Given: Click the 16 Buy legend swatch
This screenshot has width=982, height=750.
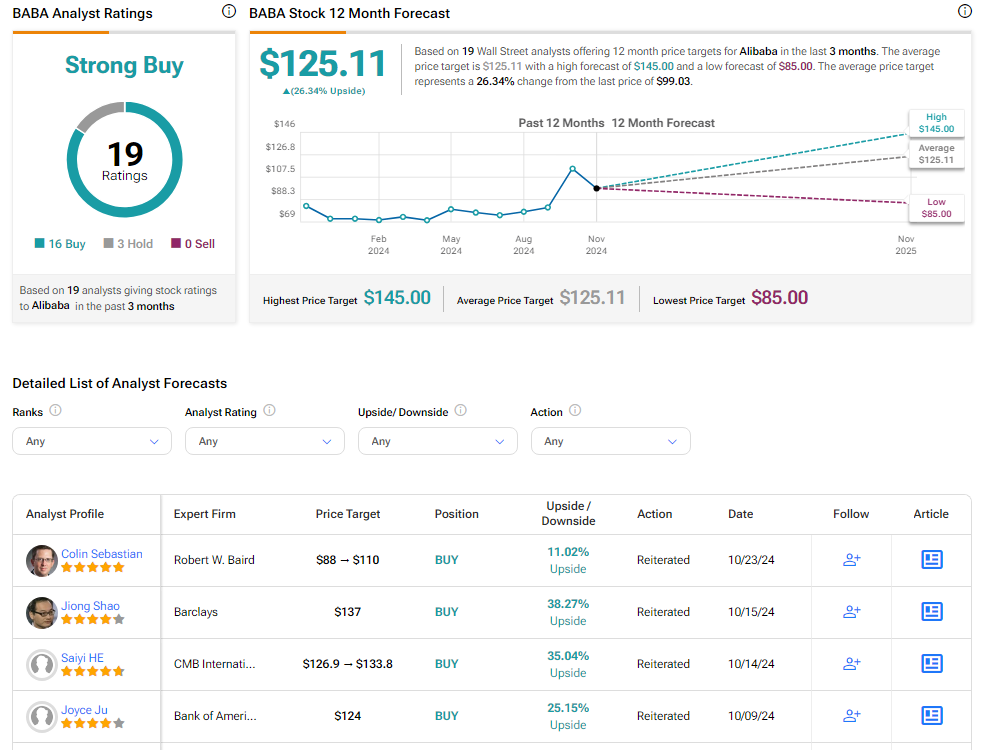Looking at the screenshot, I should click(40, 244).
